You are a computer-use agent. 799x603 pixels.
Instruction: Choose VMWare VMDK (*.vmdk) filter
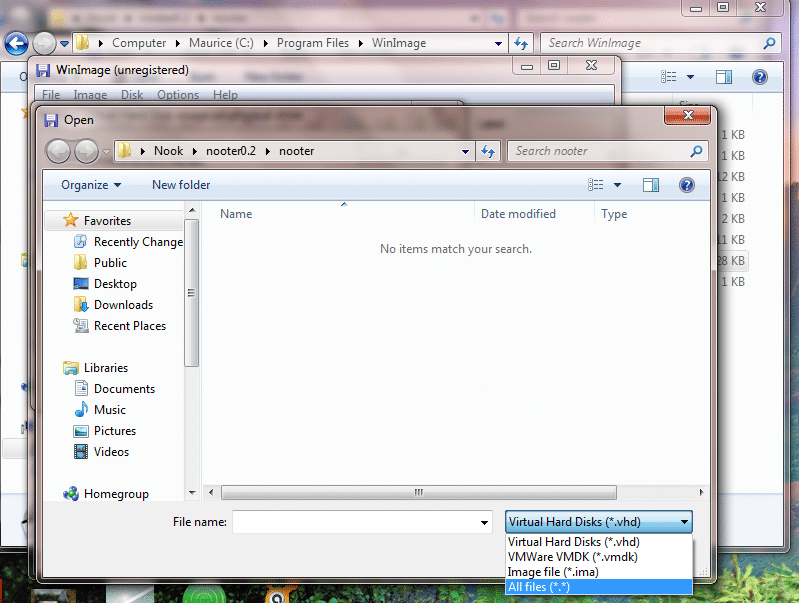[599, 557]
